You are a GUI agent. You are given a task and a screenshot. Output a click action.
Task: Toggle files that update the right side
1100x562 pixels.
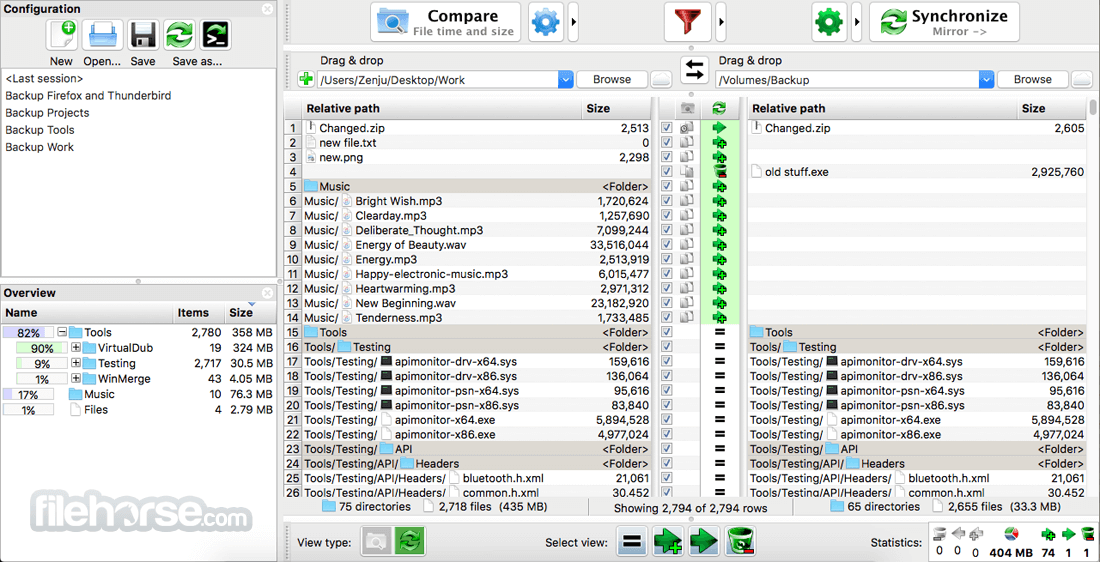(703, 542)
